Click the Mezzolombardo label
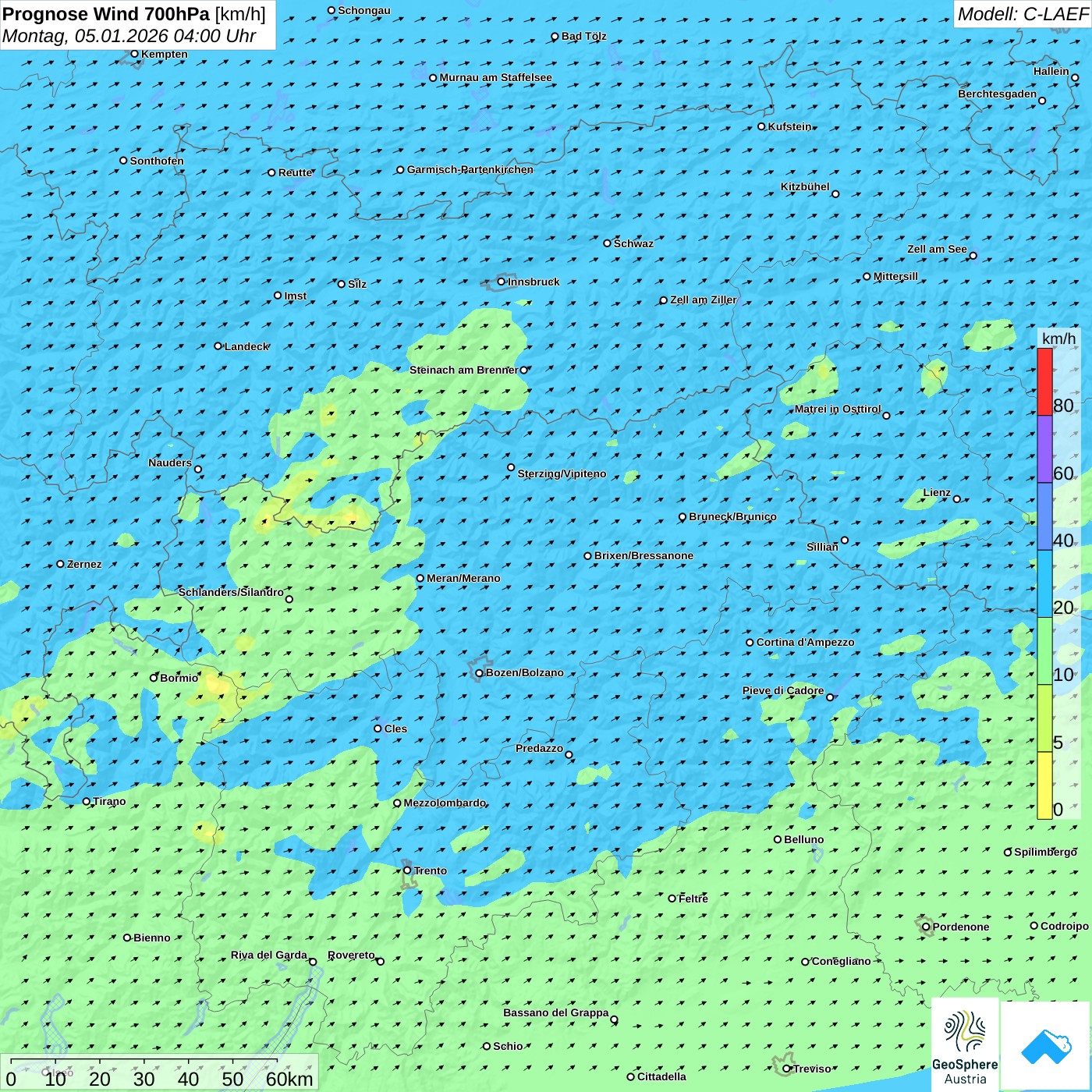Viewport: 1092px width, 1092px height. tap(445, 803)
